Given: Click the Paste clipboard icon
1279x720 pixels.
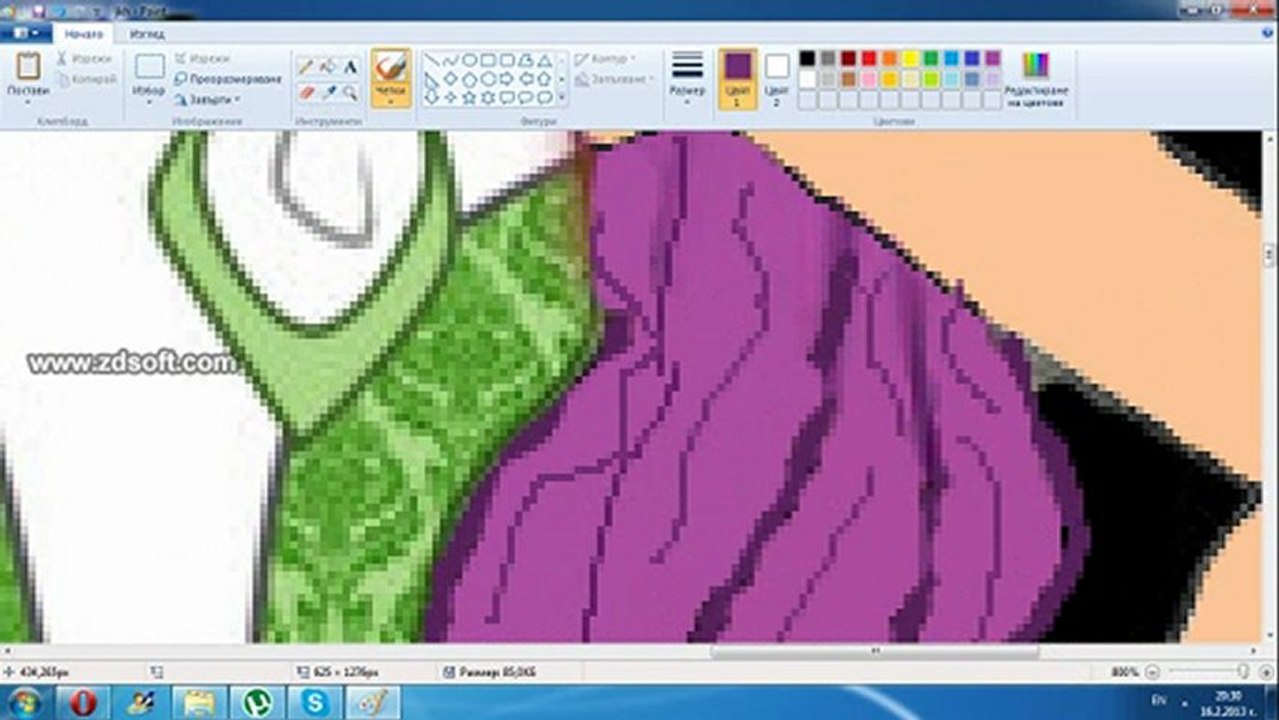Looking at the screenshot, I should (28, 66).
